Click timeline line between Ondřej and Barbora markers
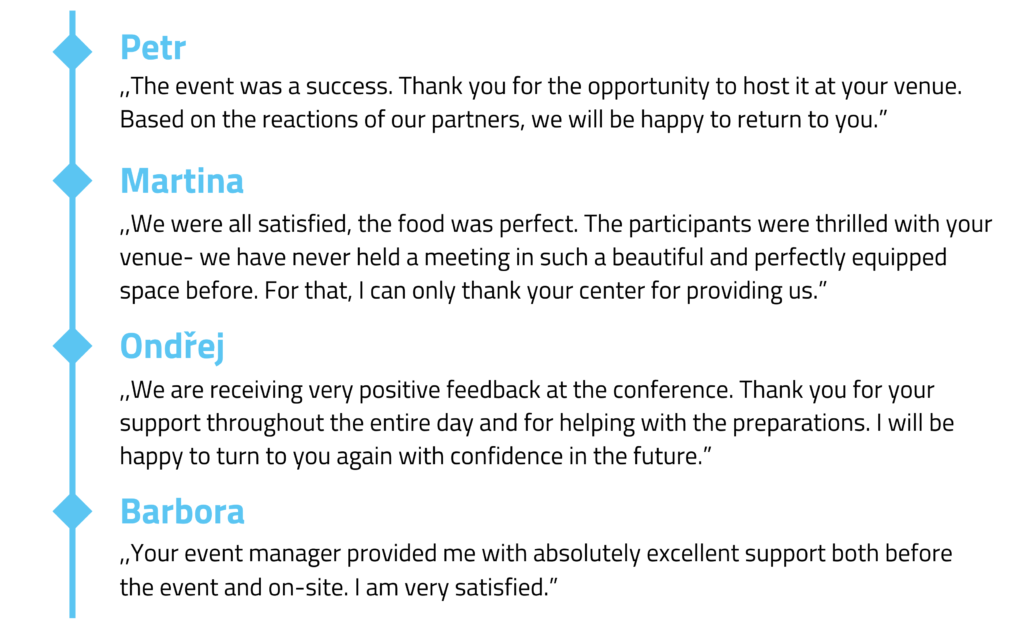The width and height of the screenshot is (1024, 626). [72, 428]
